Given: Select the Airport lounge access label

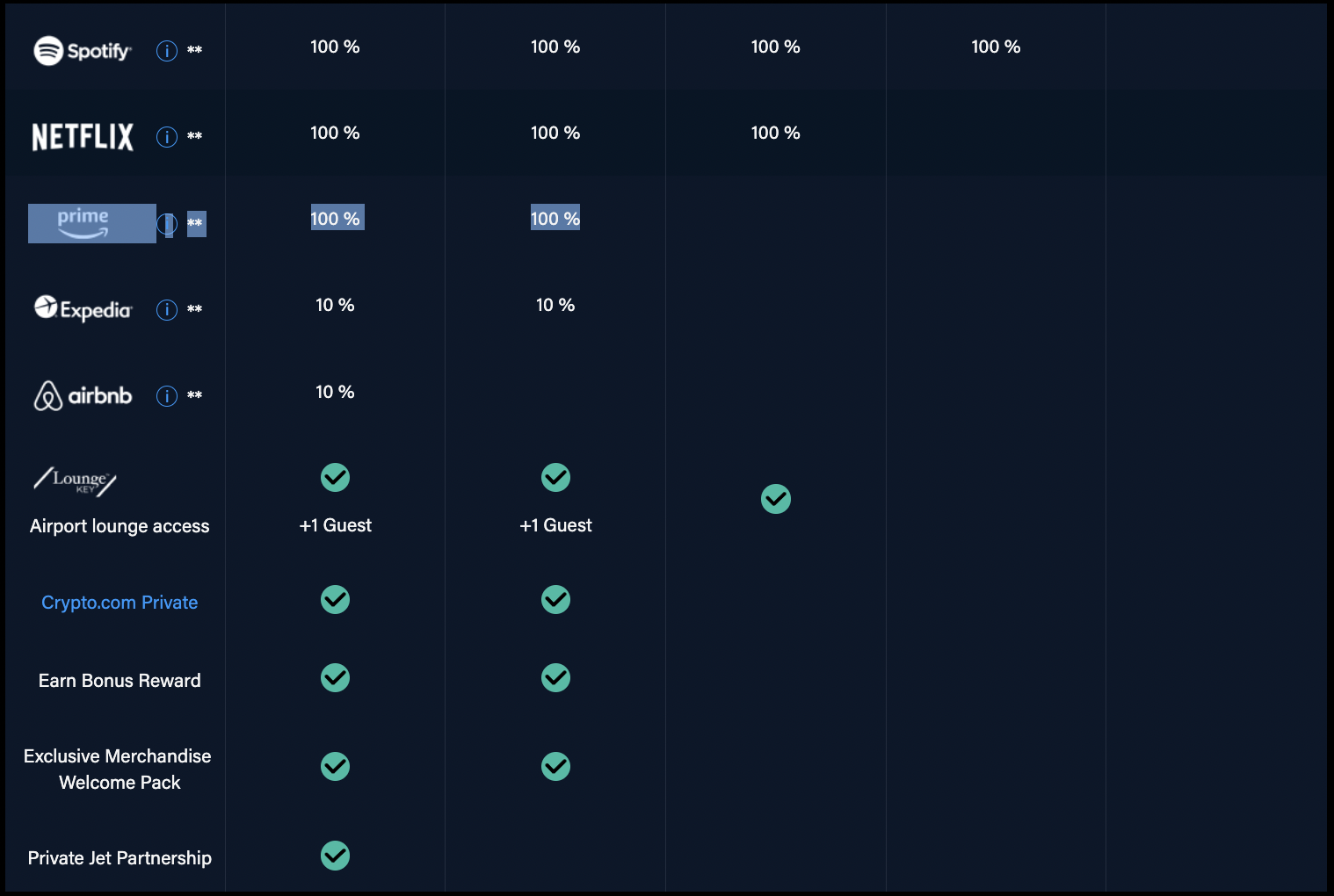Looking at the screenshot, I should tap(120, 526).
